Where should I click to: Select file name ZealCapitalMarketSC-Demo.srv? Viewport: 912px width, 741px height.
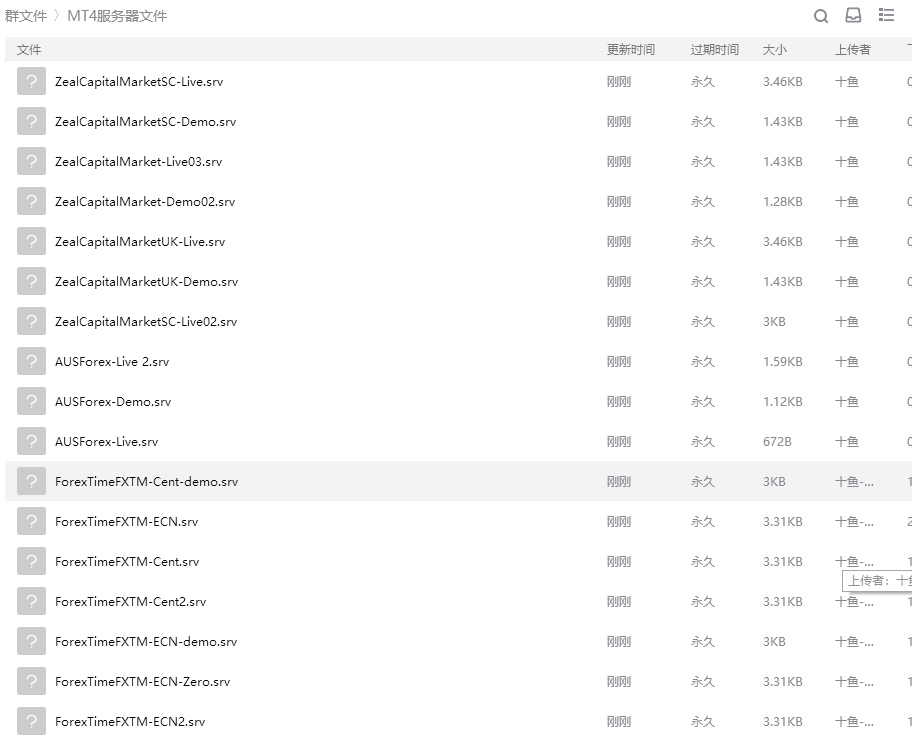click(145, 122)
